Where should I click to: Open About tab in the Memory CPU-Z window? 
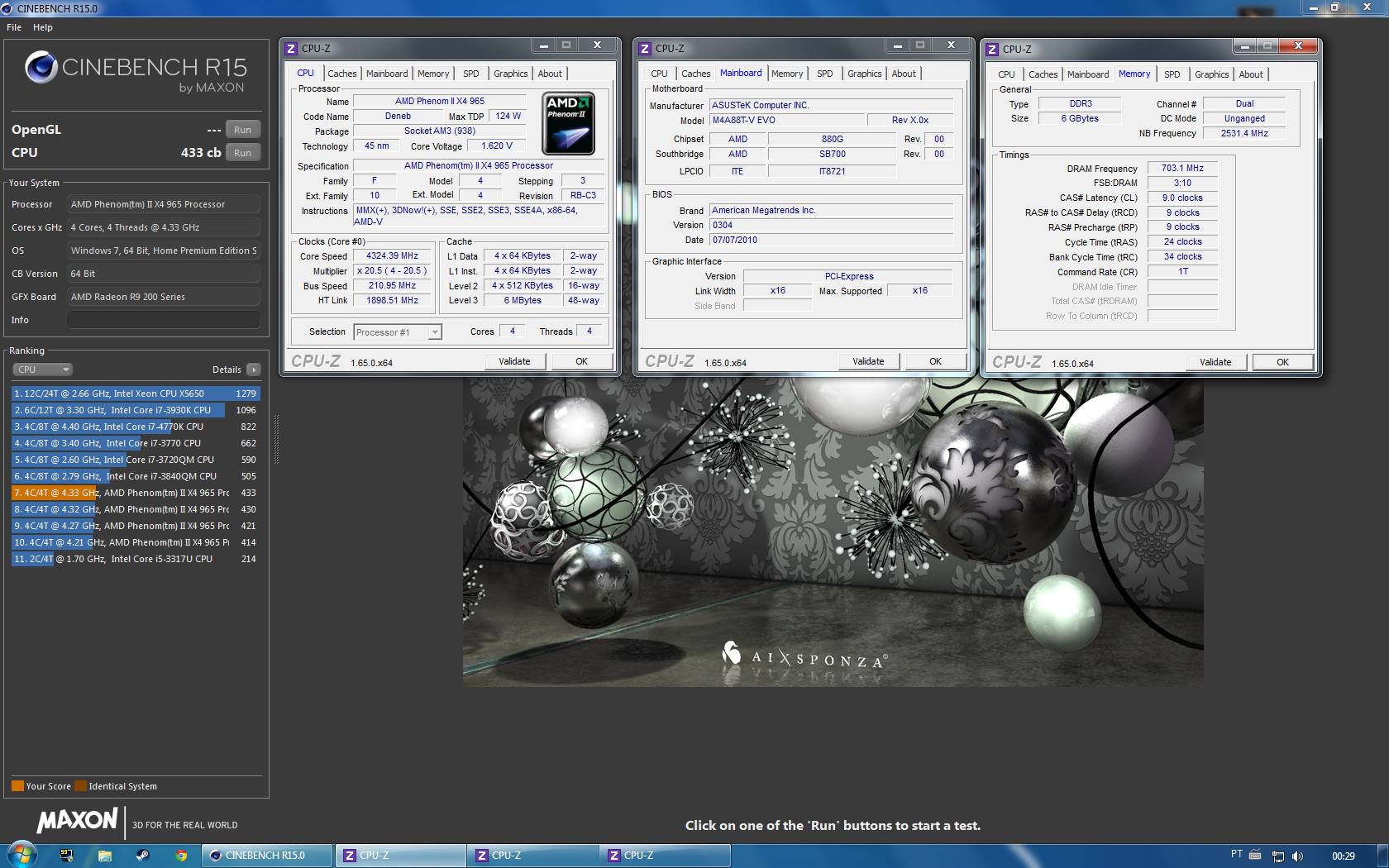(1251, 74)
